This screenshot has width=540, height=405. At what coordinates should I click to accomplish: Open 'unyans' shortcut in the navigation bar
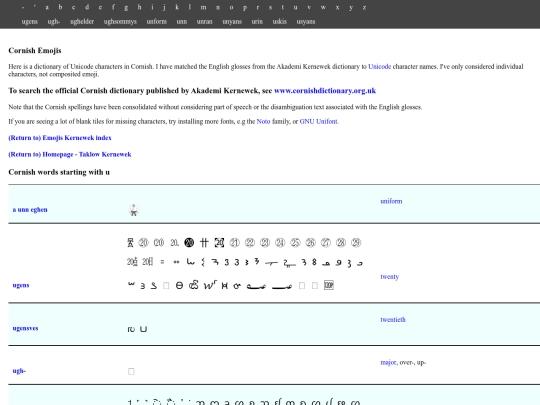[x=232, y=21]
